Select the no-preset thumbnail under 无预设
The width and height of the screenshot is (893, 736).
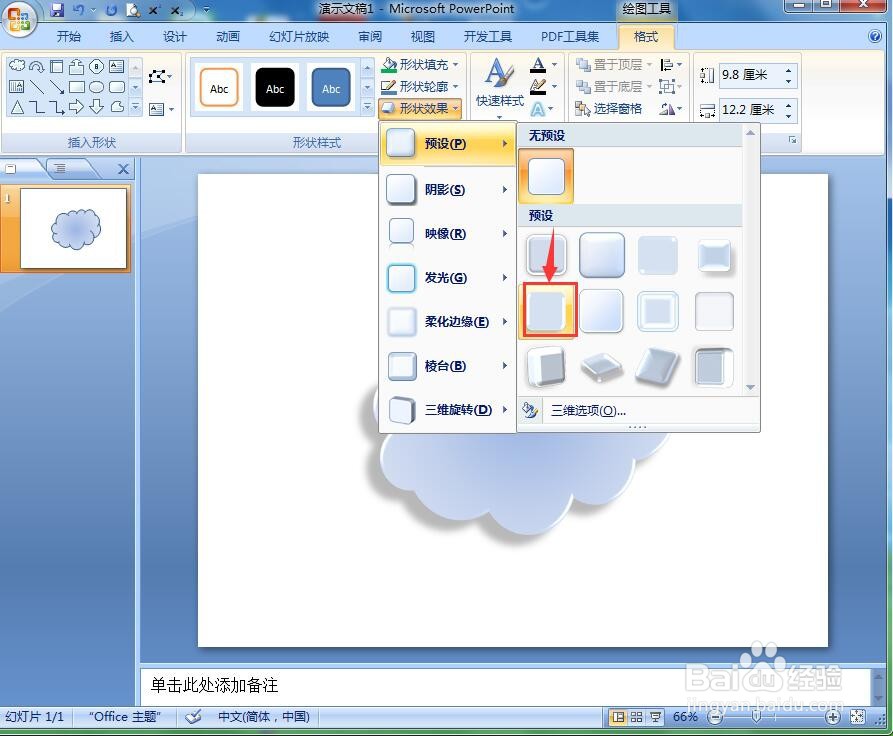pyautogui.click(x=546, y=177)
